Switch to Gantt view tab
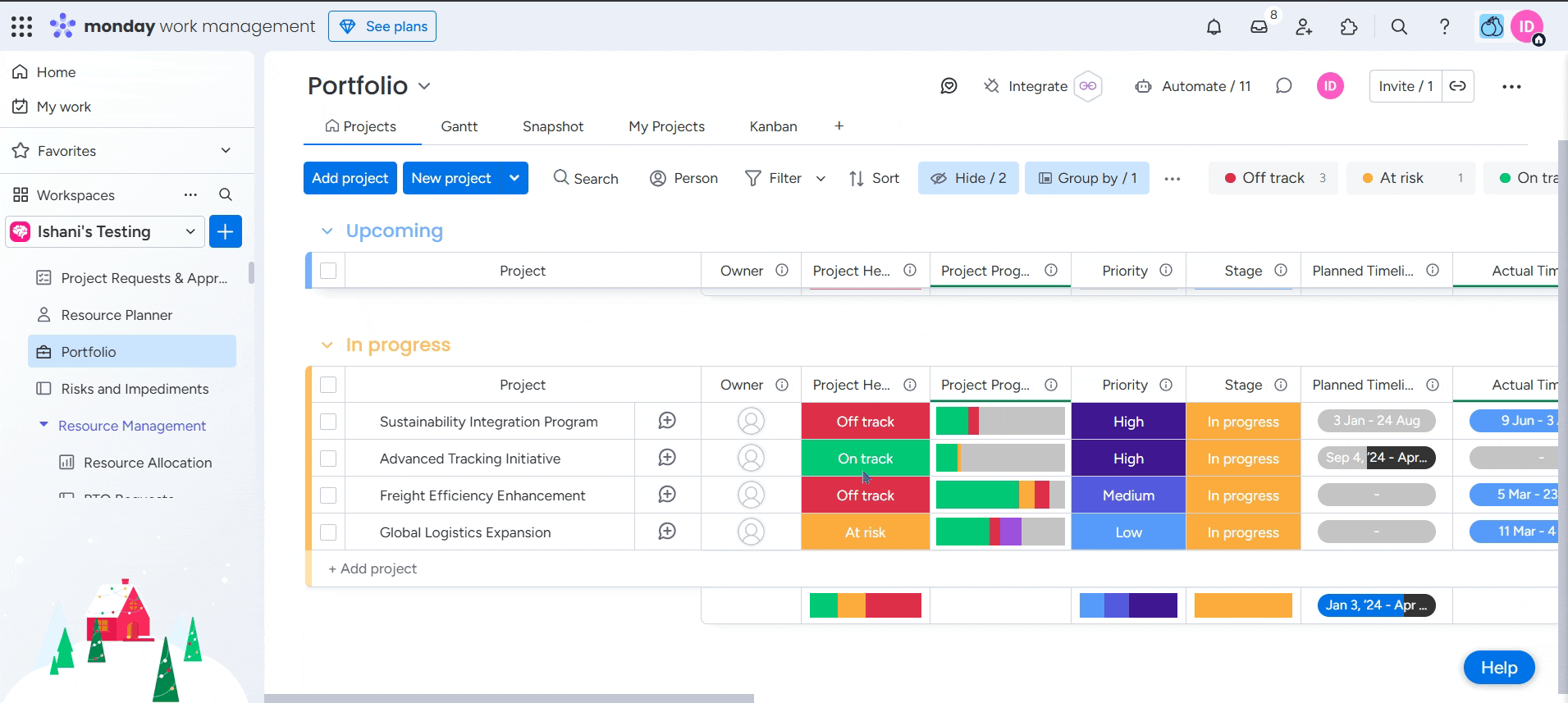The image size is (1568, 703). [459, 126]
